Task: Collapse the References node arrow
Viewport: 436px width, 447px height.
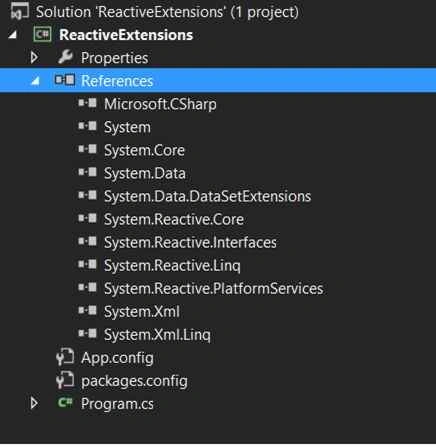Action: tap(35, 81)
